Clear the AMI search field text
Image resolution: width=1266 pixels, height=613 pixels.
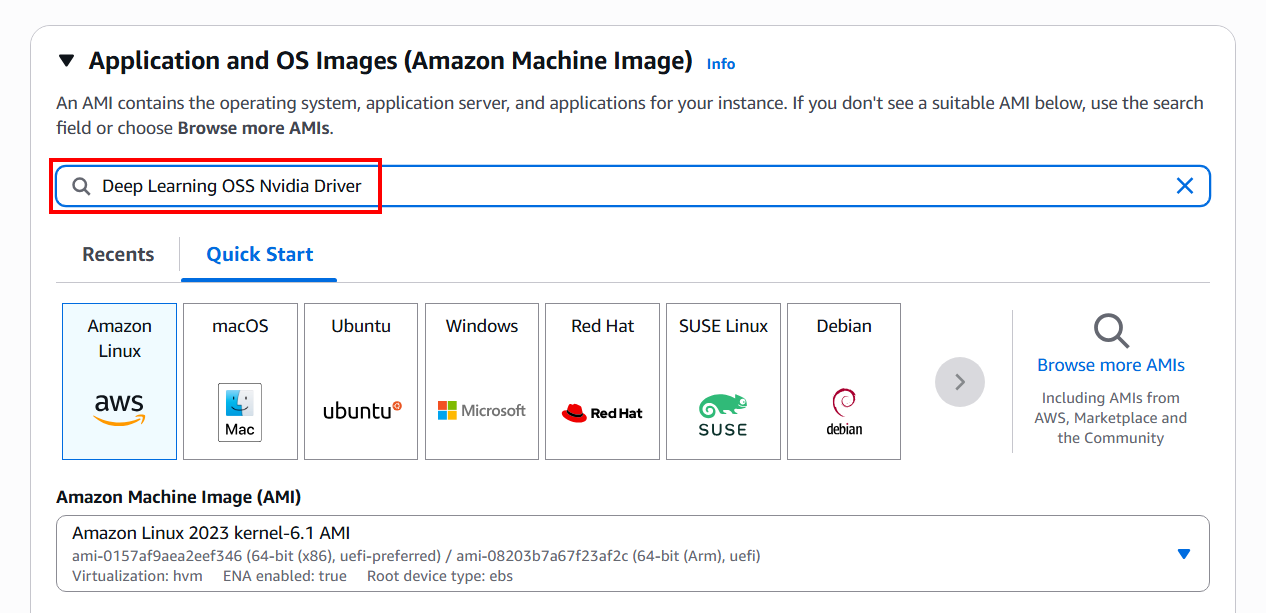1185,186
